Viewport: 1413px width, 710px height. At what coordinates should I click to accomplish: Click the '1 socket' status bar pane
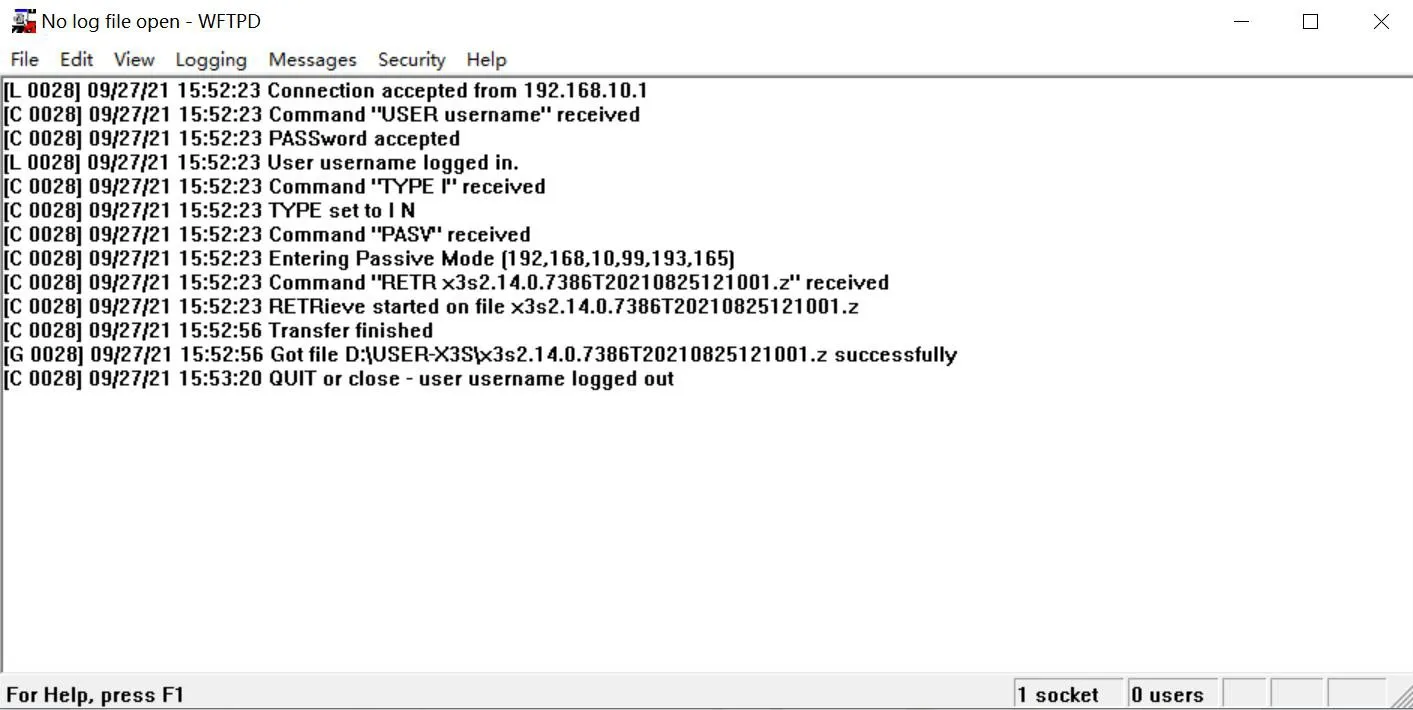click(1067, 693)
